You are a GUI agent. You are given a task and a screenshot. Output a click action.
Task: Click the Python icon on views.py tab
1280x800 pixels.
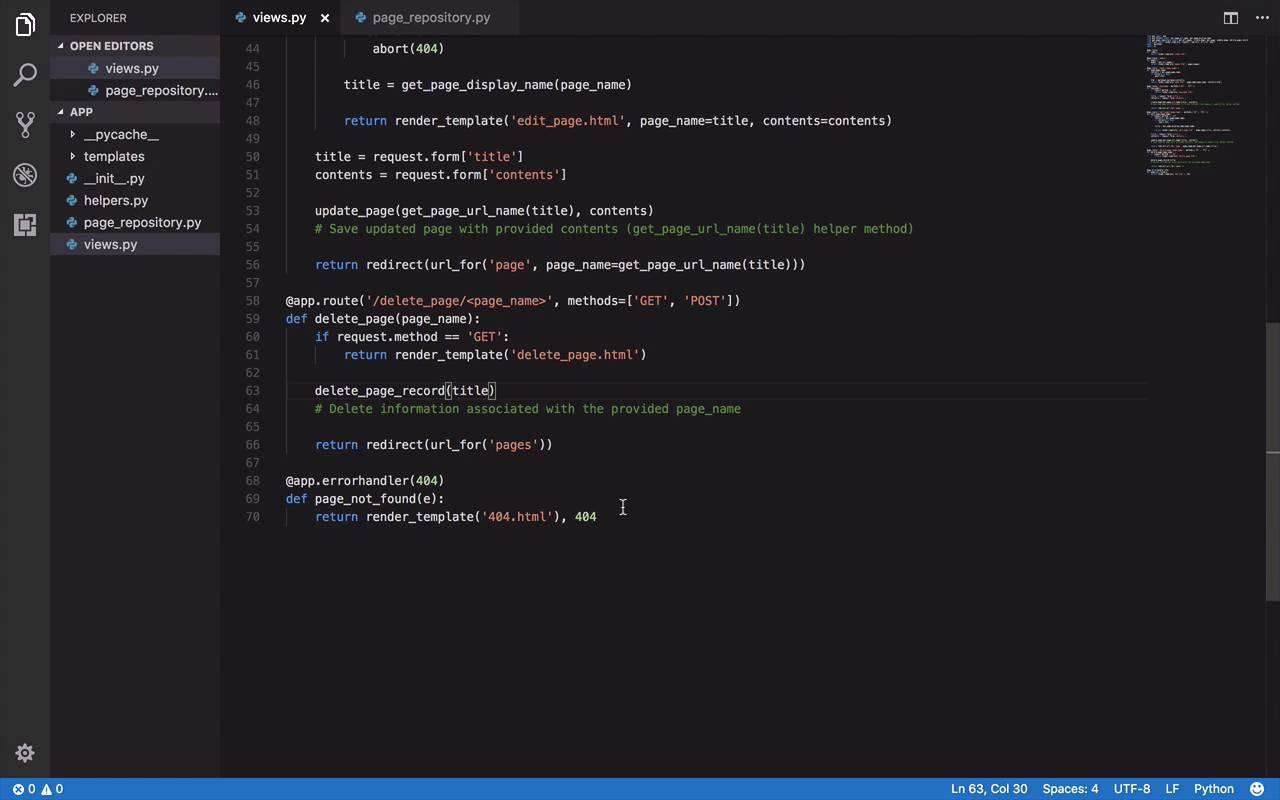pos(240,17)
